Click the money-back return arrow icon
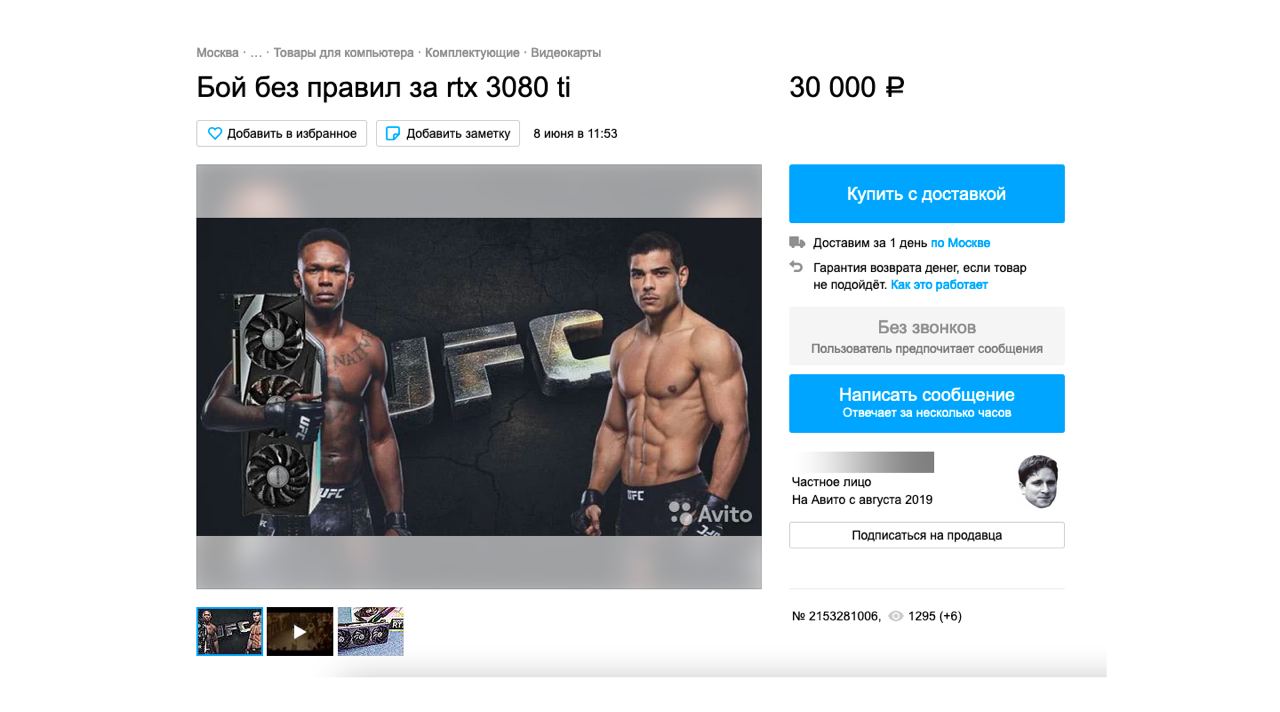The image size is (1280, 712). point(797,267)
